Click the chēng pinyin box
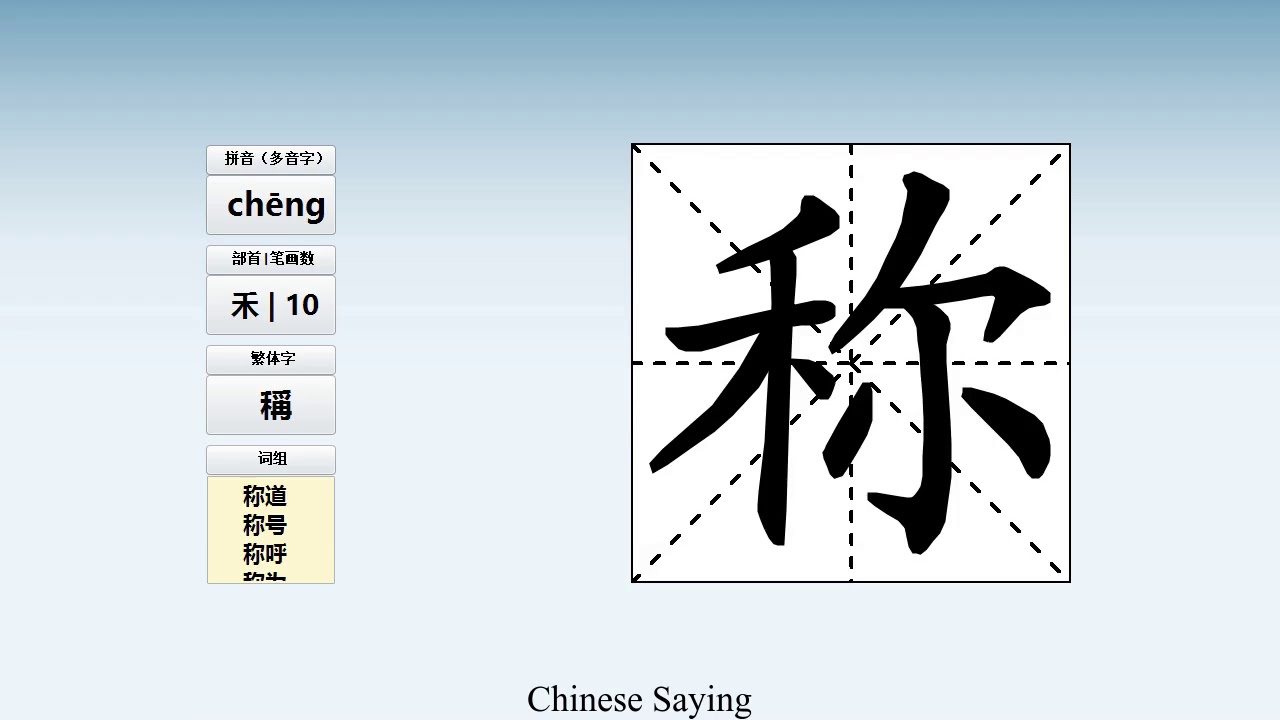This screenshot has height=720, width=1280. [x=271, y=205]
